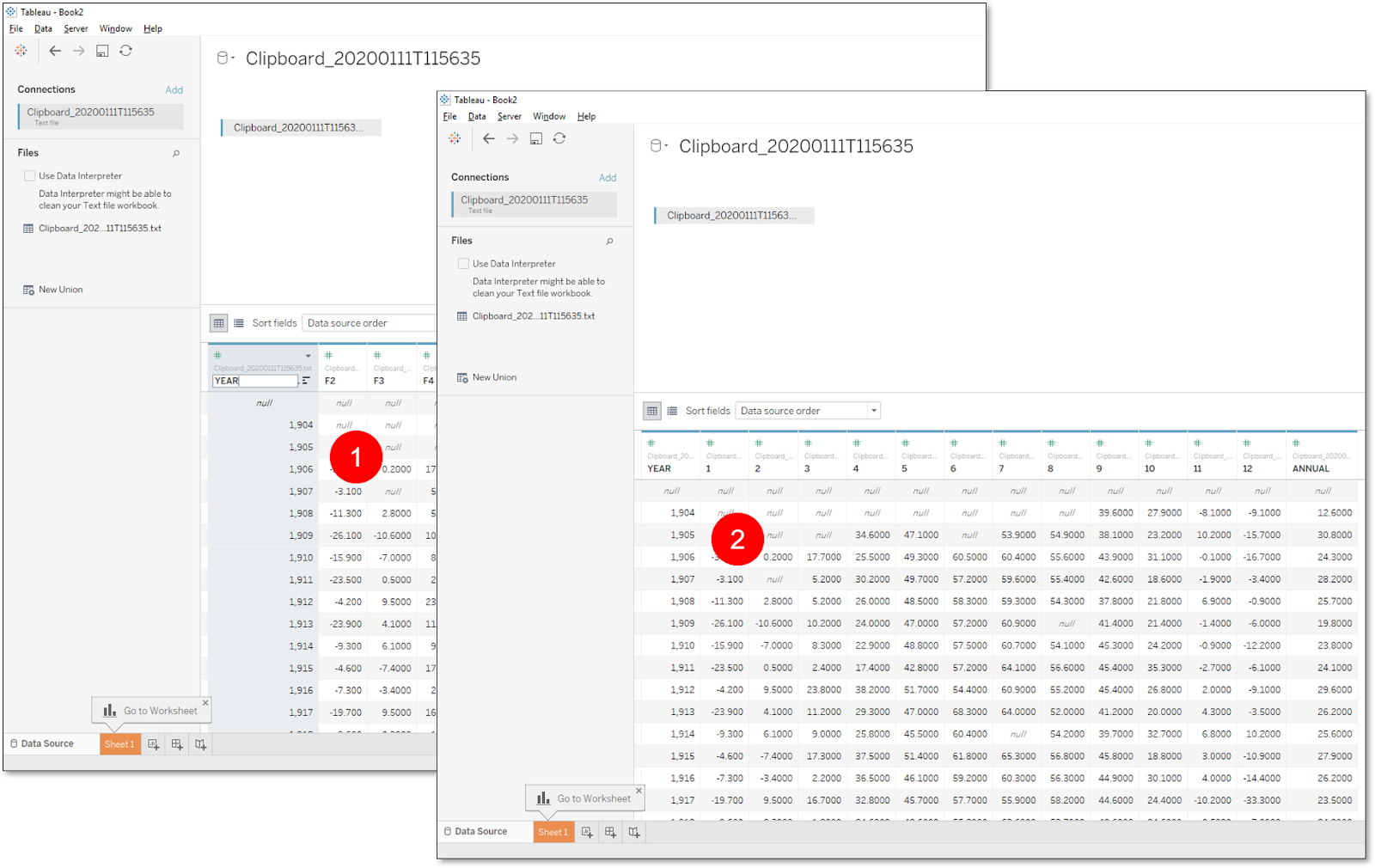Click the grid preview icon in back window

pyautogui.click(x=219, y=323)
